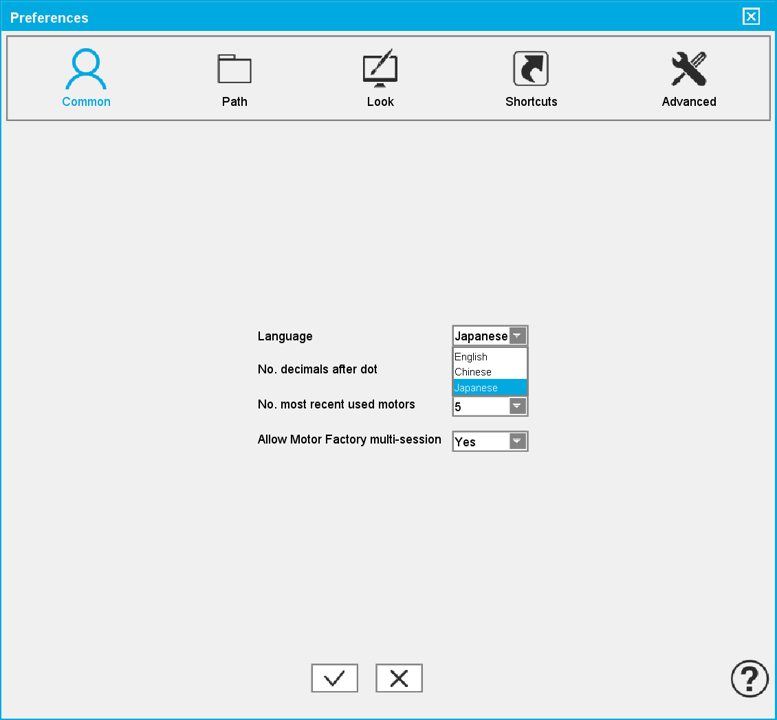Pick Japanese in the language list
777x720 pixels.
(x=476, y=388)
